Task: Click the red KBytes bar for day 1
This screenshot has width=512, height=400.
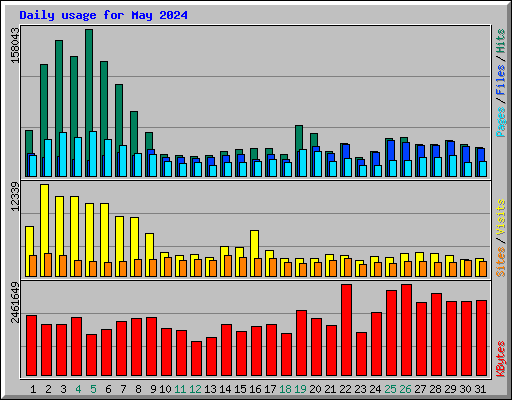Action: click(31, 346)
